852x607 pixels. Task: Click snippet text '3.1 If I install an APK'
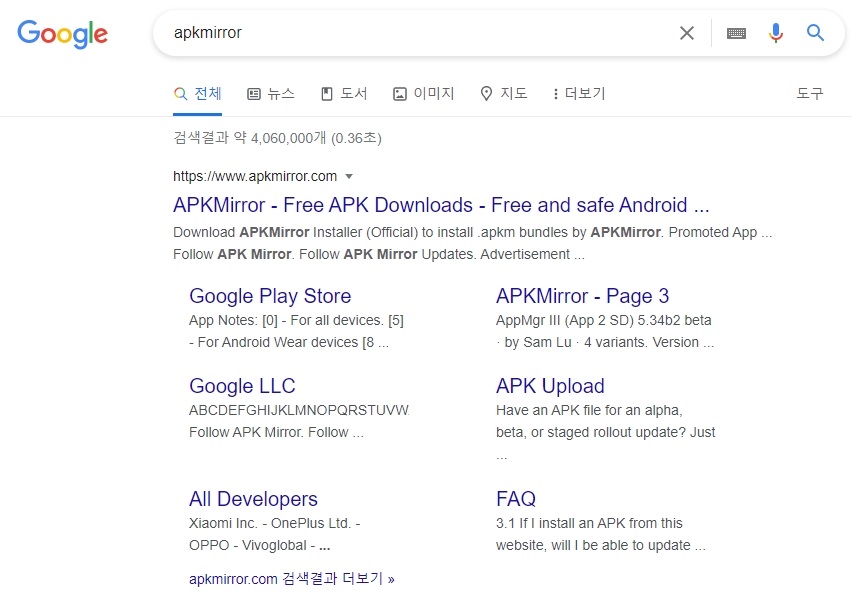pos(600,534)
